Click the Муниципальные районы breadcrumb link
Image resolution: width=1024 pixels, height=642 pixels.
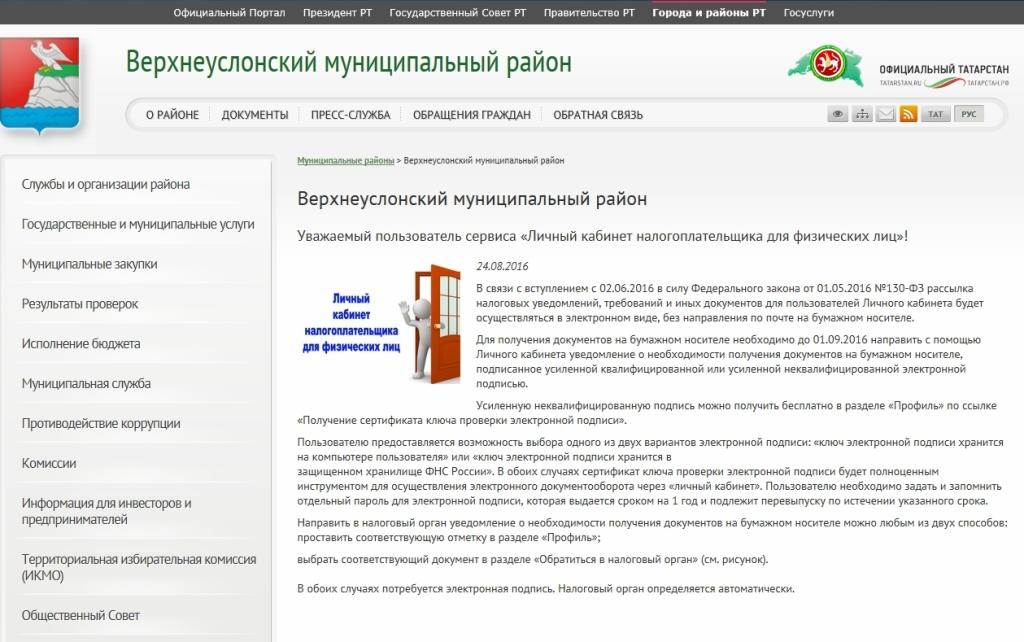[345, 161]
